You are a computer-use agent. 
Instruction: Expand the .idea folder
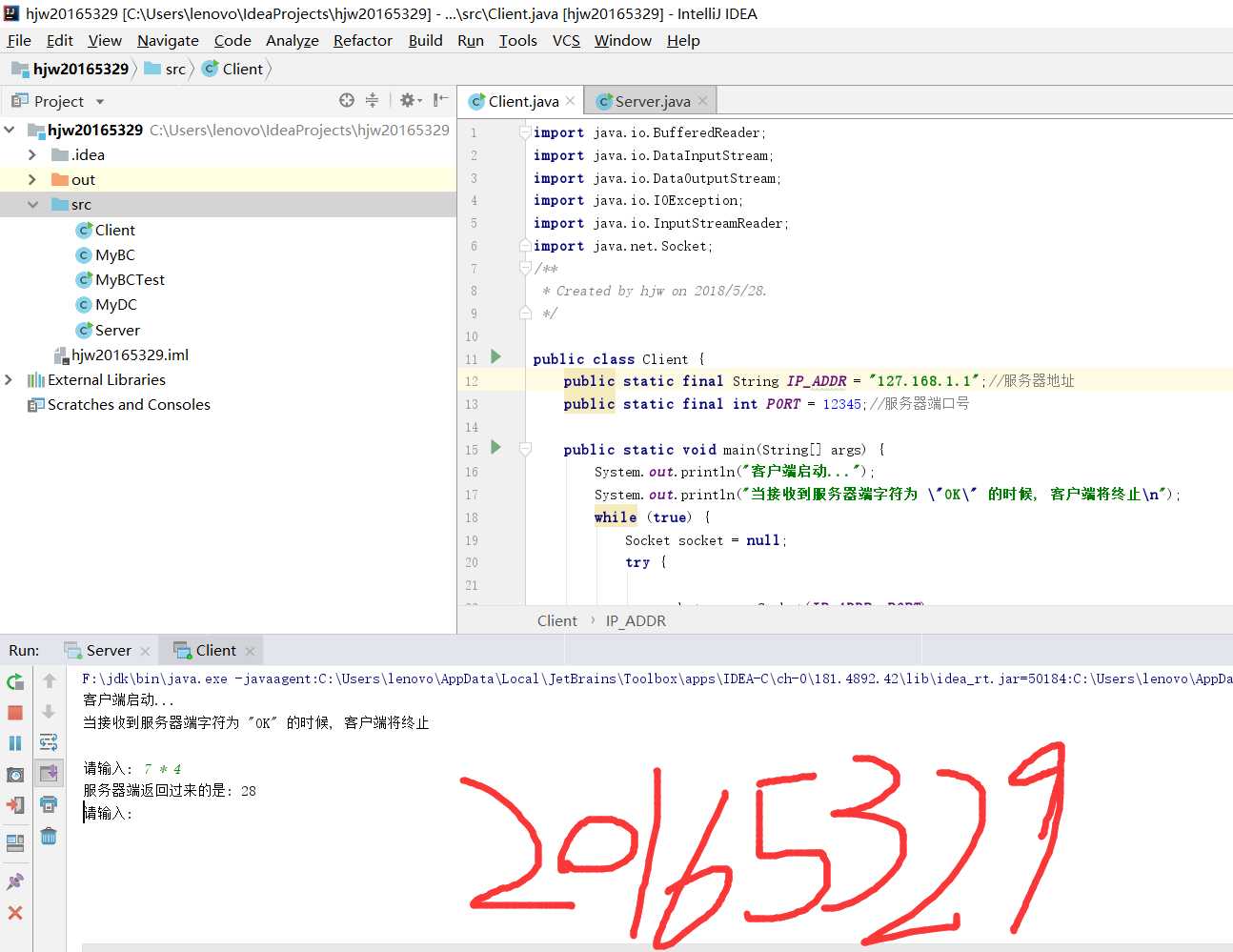coord(32,154)
